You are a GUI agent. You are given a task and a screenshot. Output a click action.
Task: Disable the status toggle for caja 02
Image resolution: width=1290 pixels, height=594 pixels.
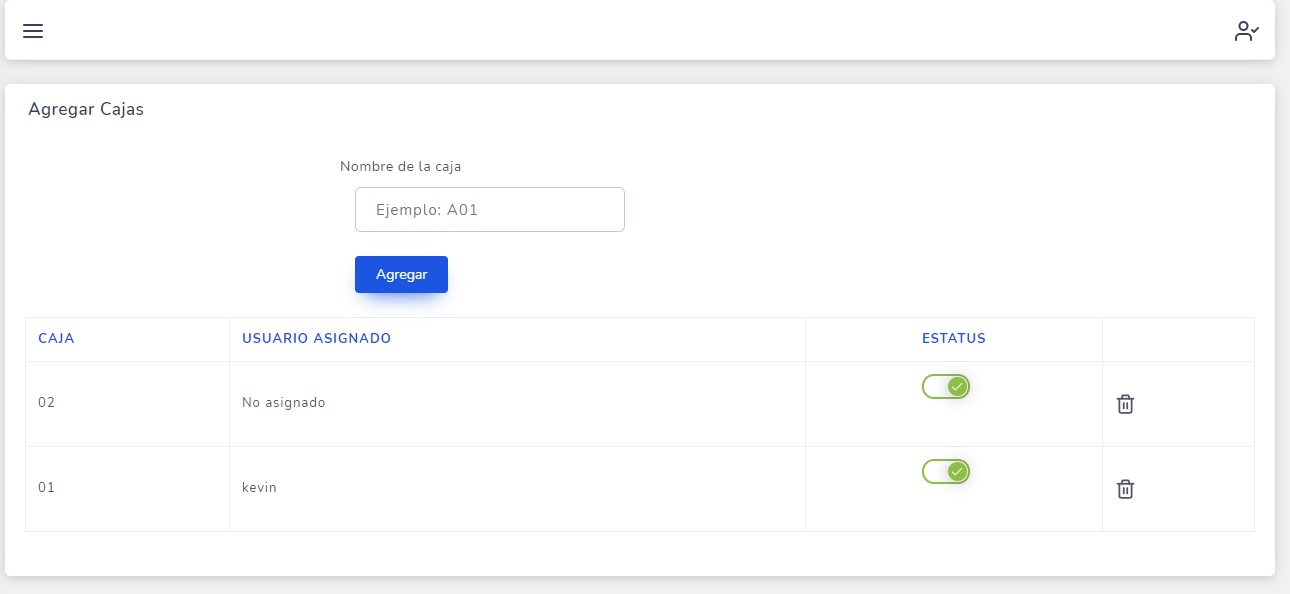tap(946, 387)
